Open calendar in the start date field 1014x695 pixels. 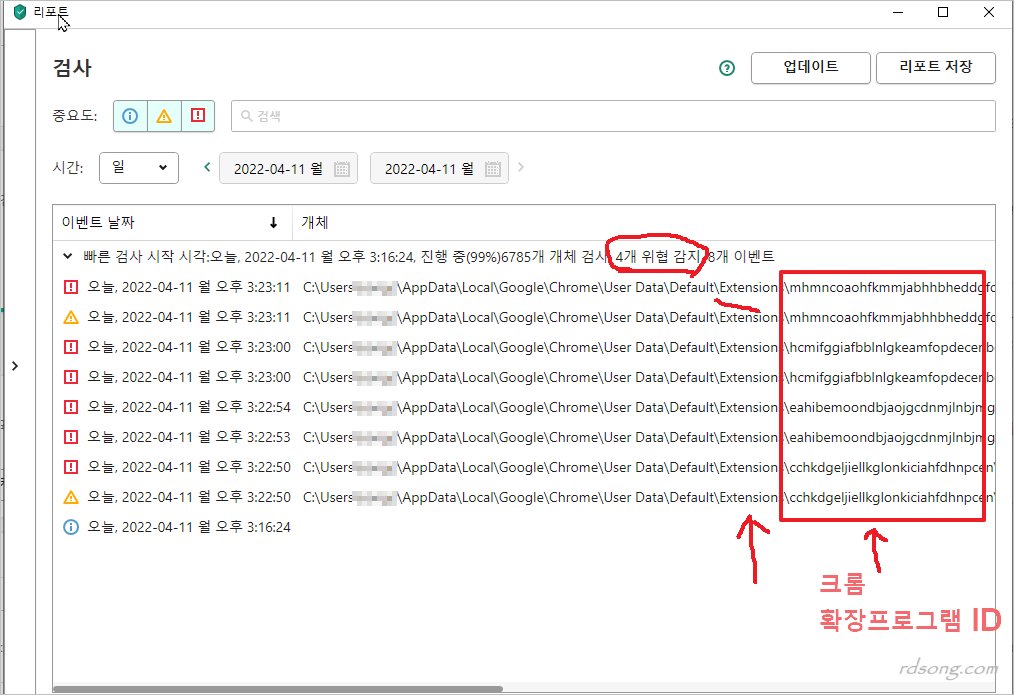pyautogui.click(x=341, y=169)
